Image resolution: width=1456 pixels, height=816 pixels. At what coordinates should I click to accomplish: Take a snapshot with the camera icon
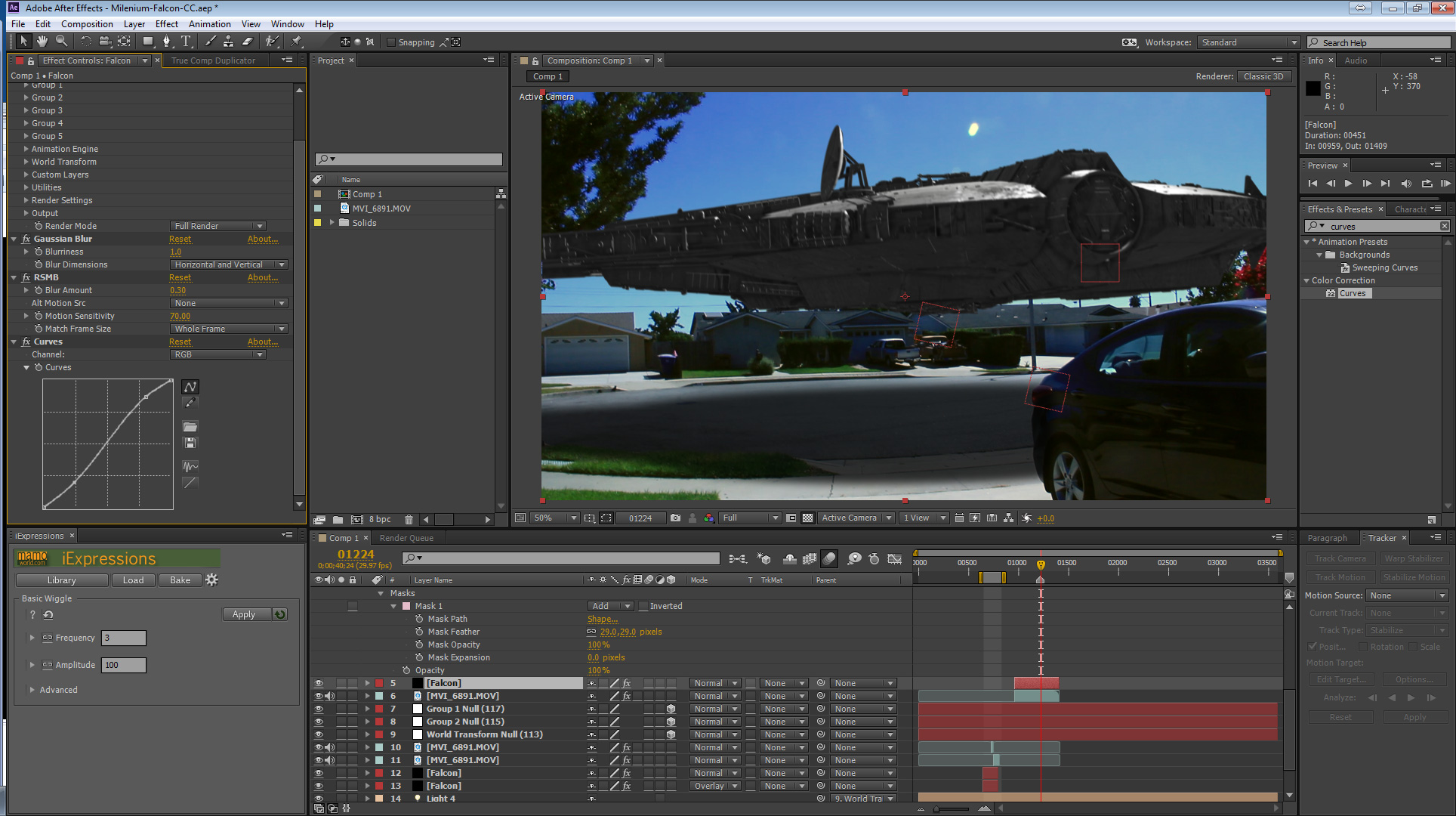tap(675, 518)
